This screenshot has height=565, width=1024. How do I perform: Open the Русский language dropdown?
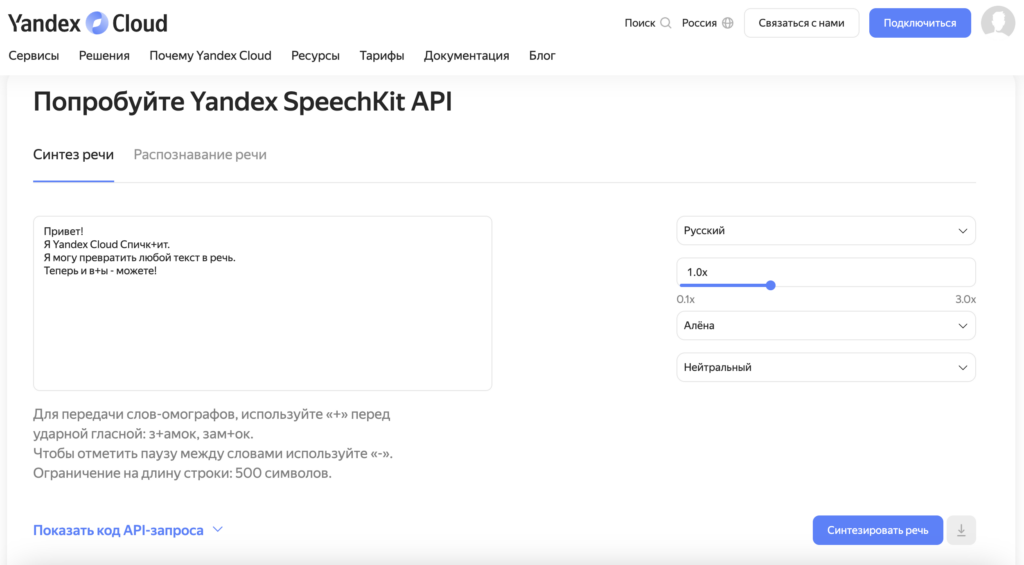coord(825,231)
